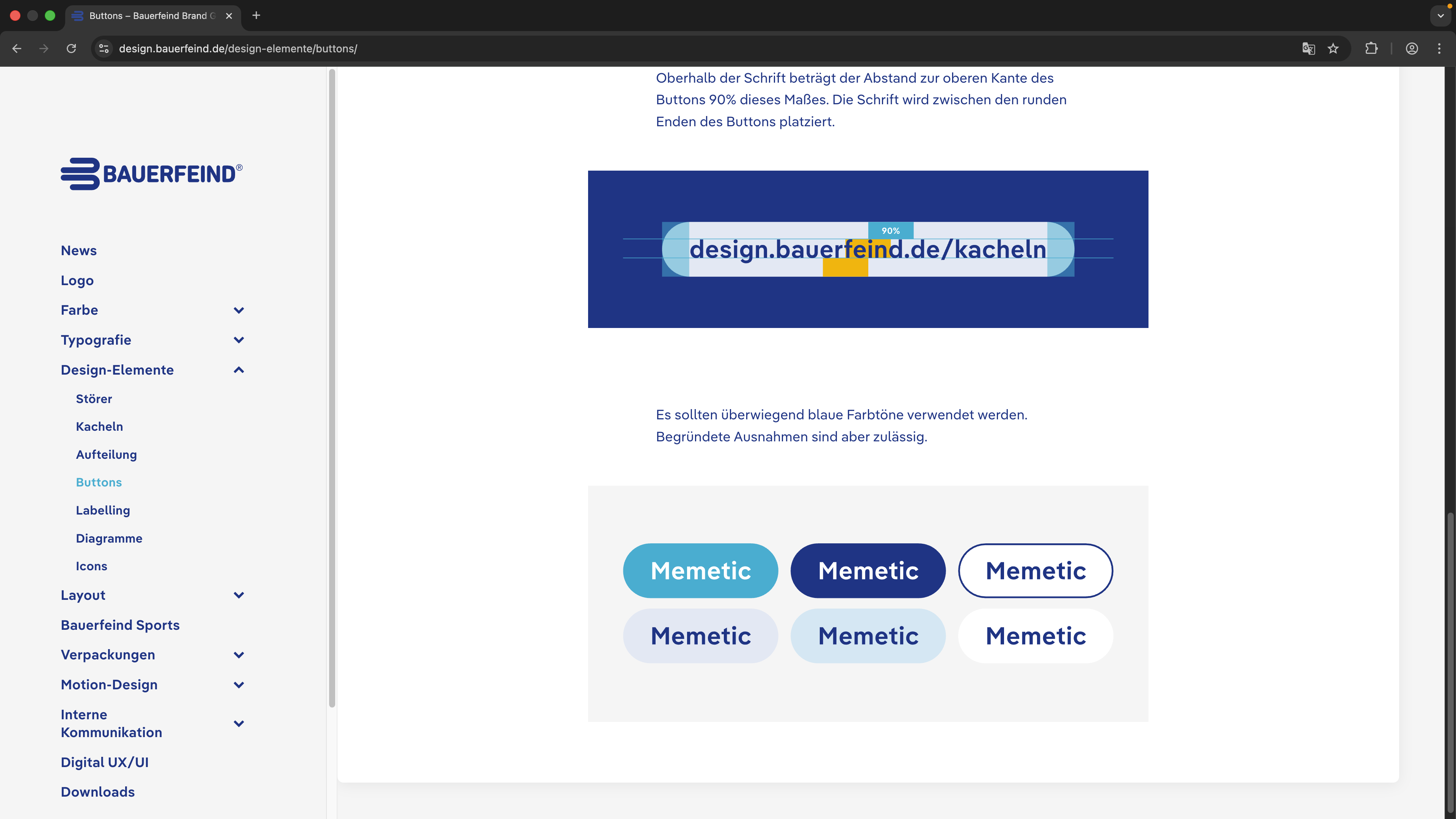Expand the Interne Kommunikation submenu
The image size is (1456, 819).
(239, 723)
